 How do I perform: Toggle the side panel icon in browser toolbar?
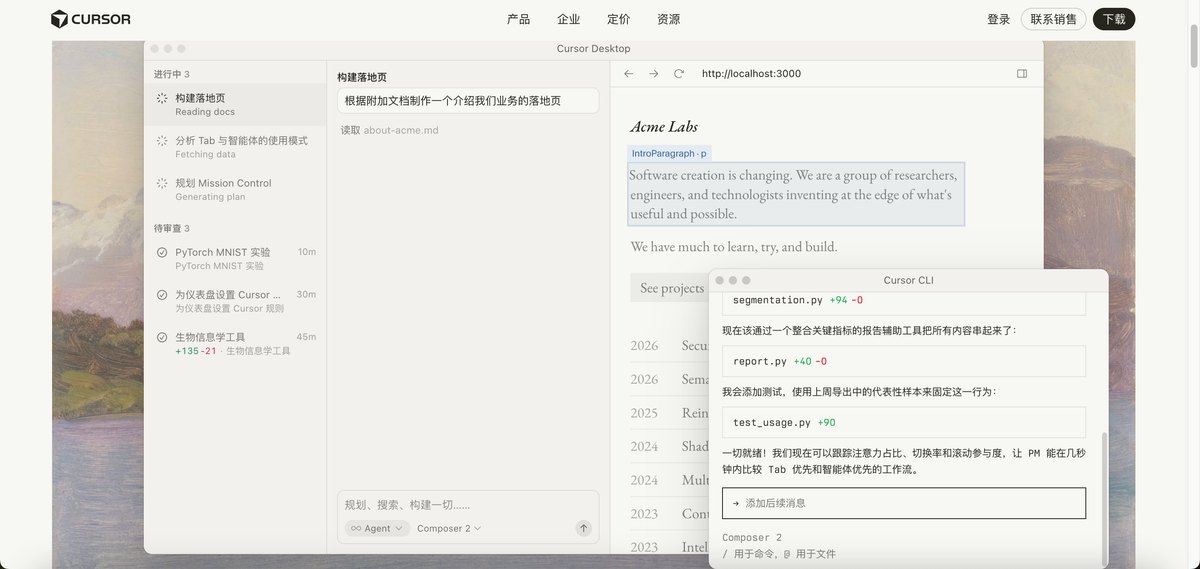tap(1022, 74)
